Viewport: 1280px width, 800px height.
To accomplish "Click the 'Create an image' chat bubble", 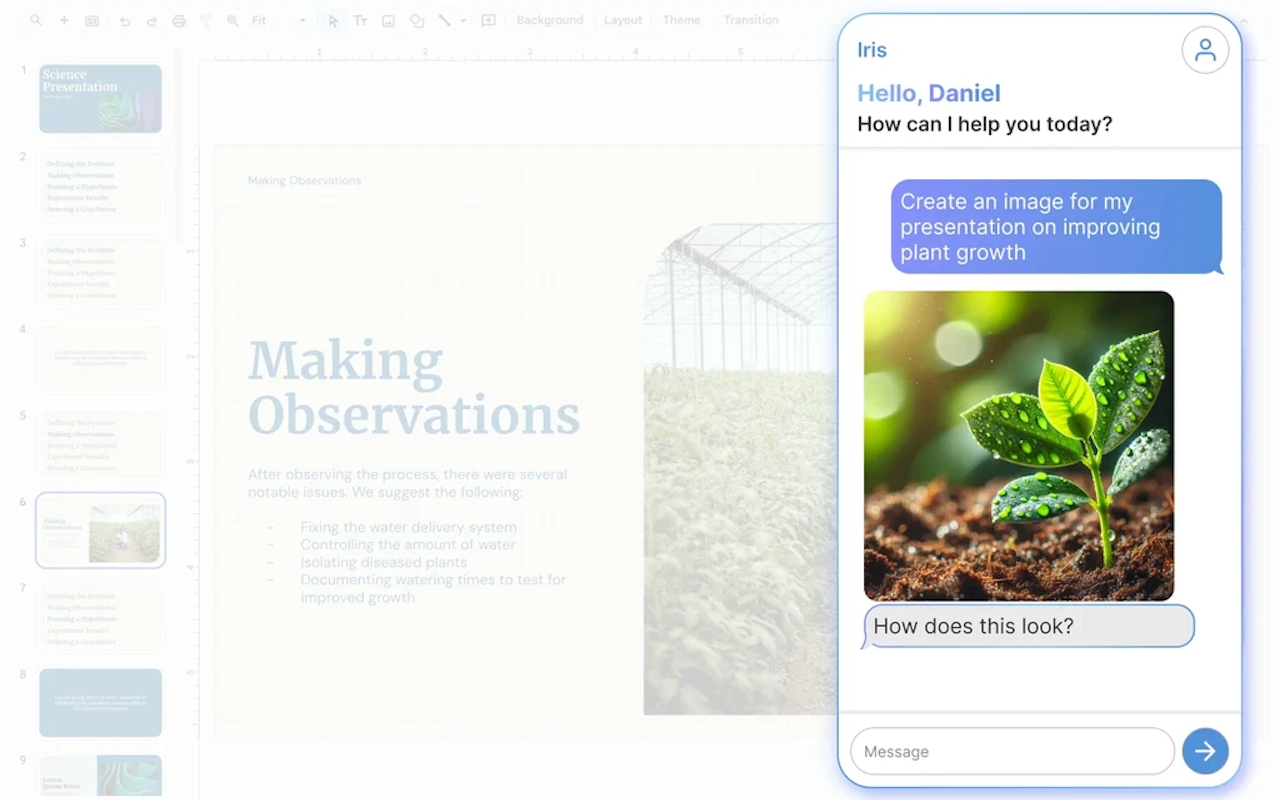I will tap(1056, 227).
